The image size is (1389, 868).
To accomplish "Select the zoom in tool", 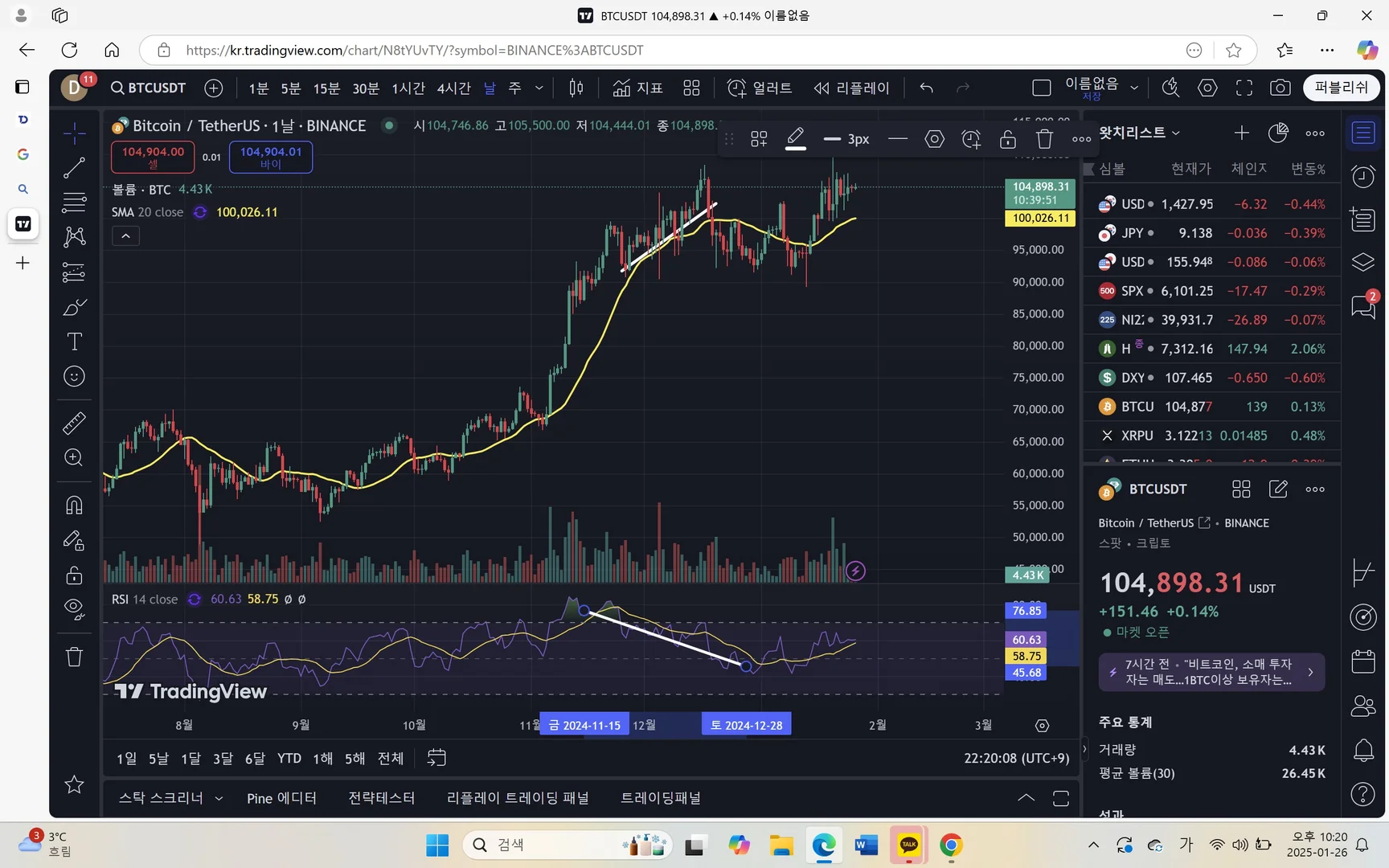I will point(74,457).
